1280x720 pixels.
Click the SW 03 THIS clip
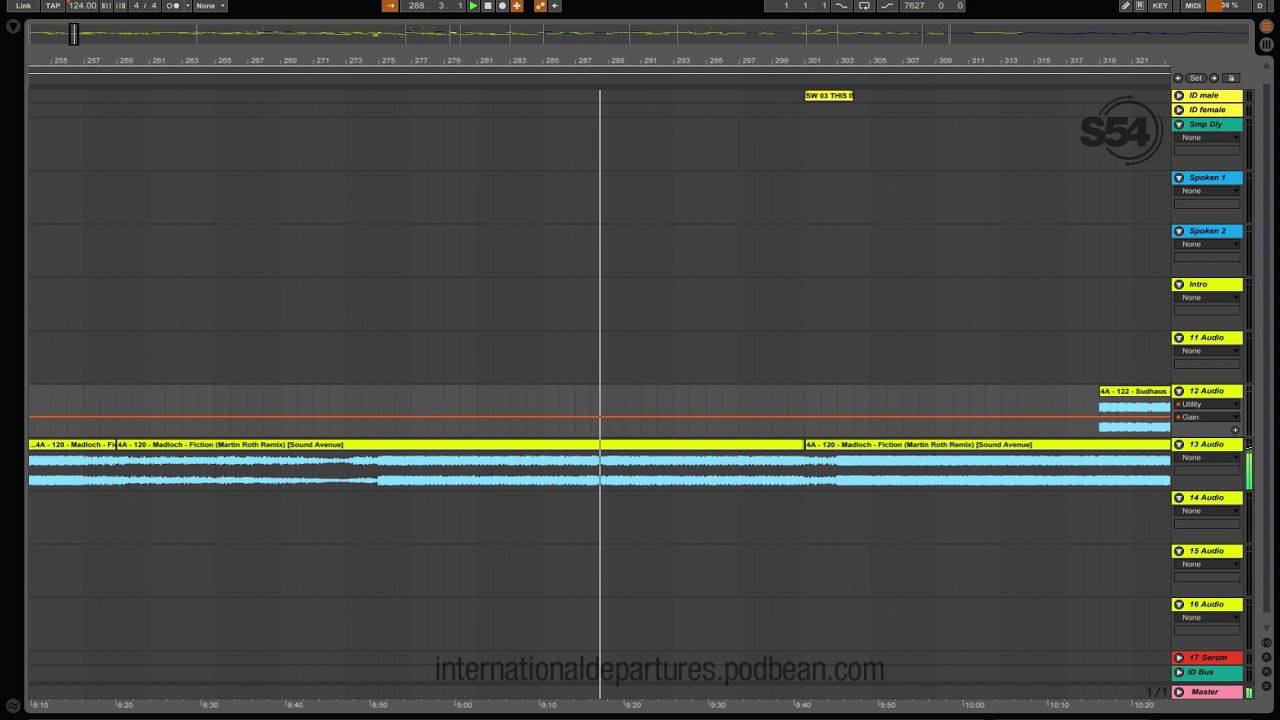click(x=829, y=95)
